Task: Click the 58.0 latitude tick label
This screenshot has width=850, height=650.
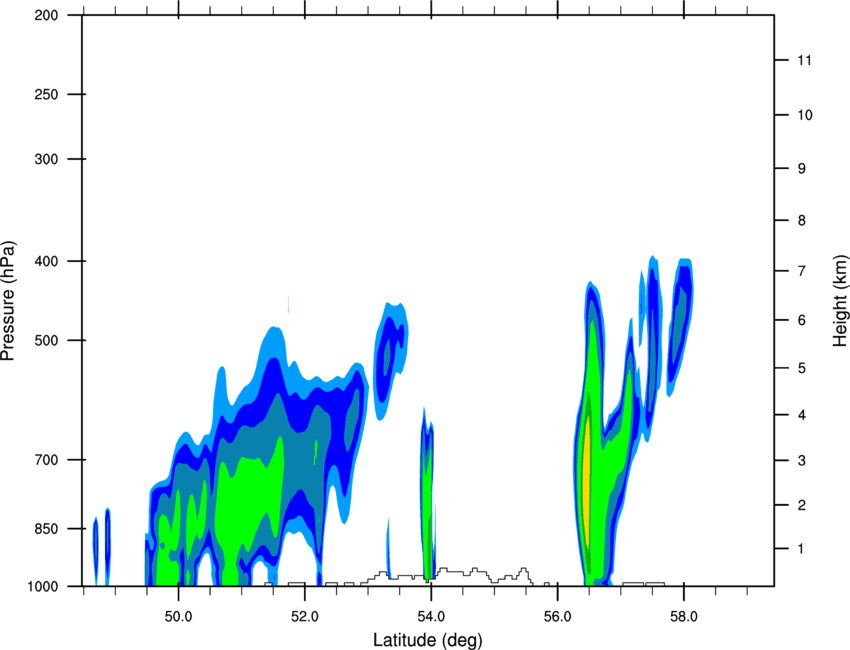Action: [684, 616]
